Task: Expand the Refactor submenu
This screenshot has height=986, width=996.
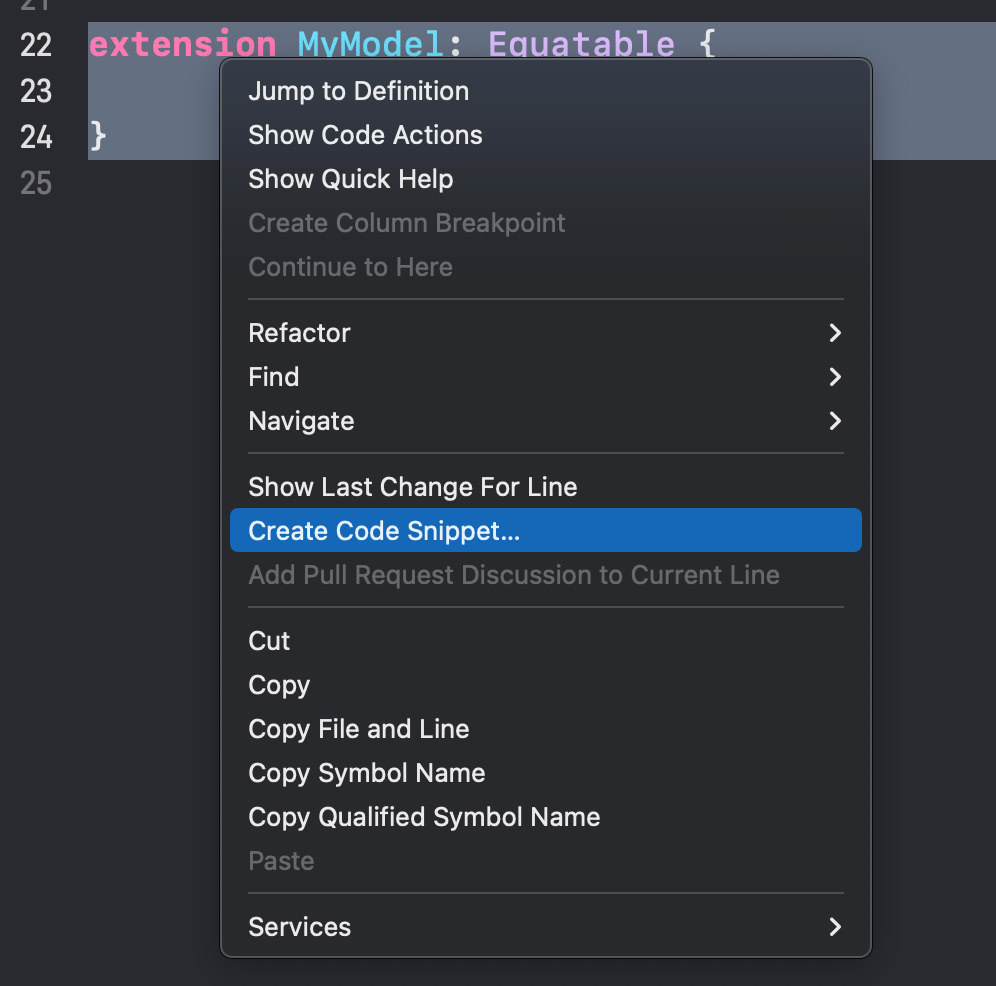Action: pos(546,332)
